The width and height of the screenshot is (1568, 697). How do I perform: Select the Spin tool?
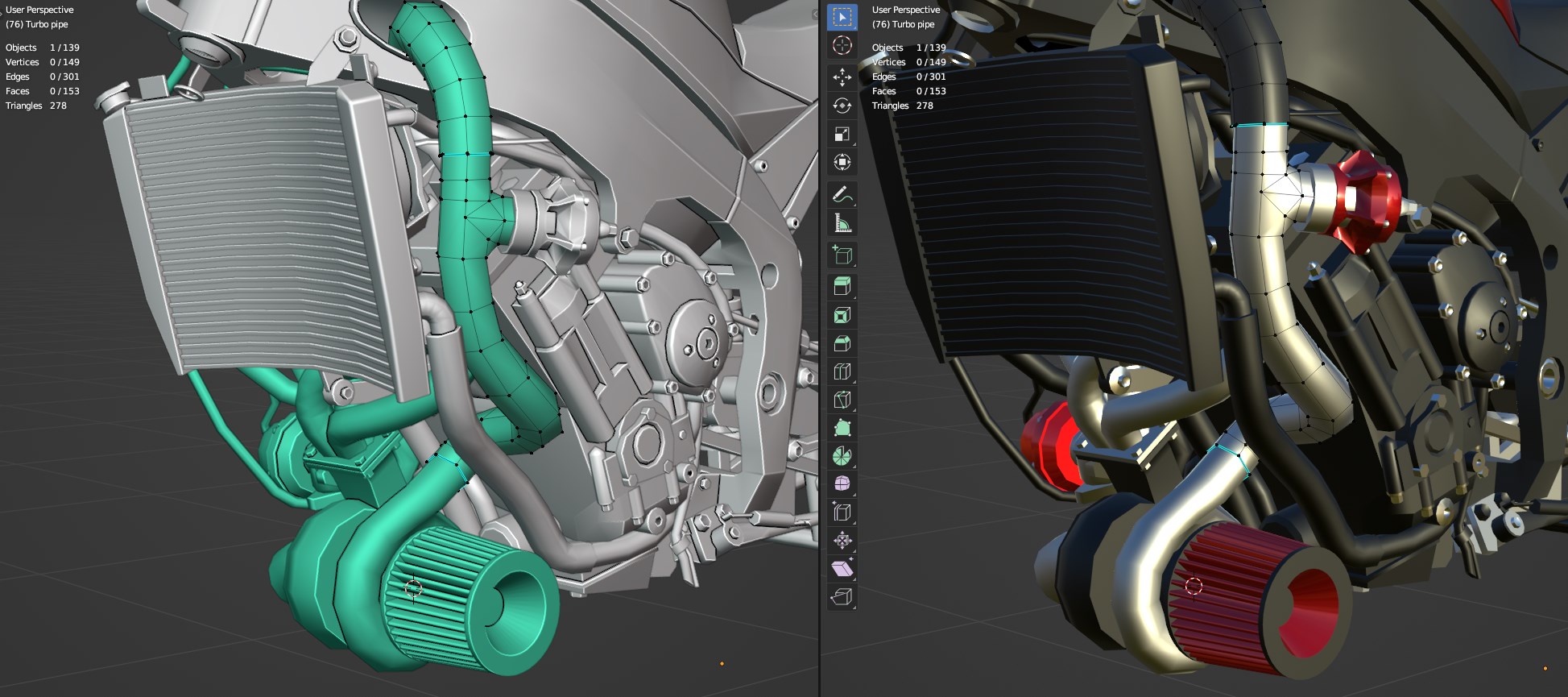[x=842, y=456]
